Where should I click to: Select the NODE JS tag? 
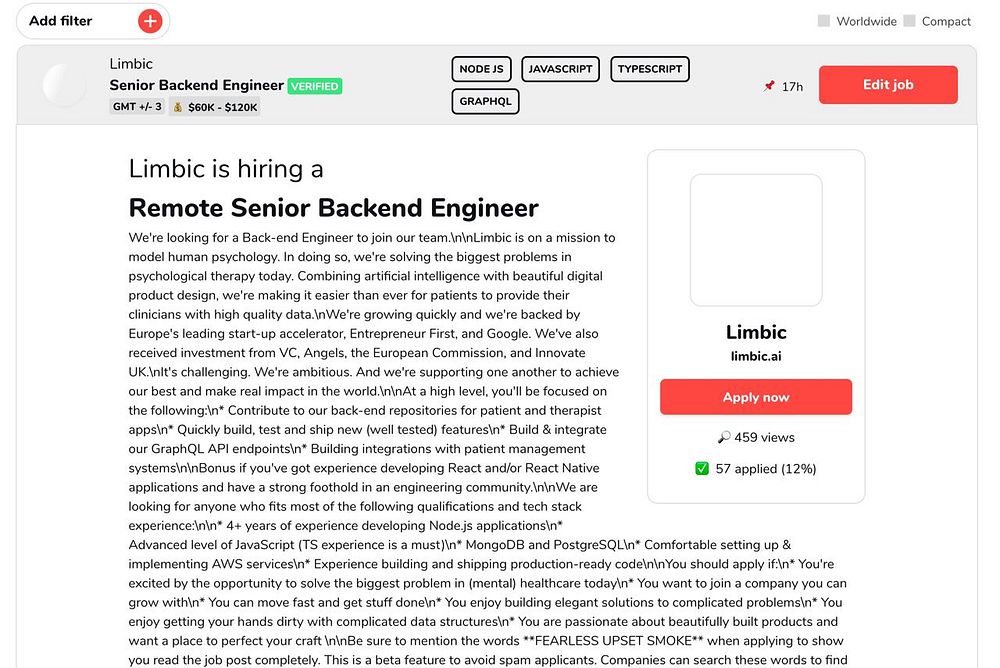pyautogui.click(x=482, y=69)
